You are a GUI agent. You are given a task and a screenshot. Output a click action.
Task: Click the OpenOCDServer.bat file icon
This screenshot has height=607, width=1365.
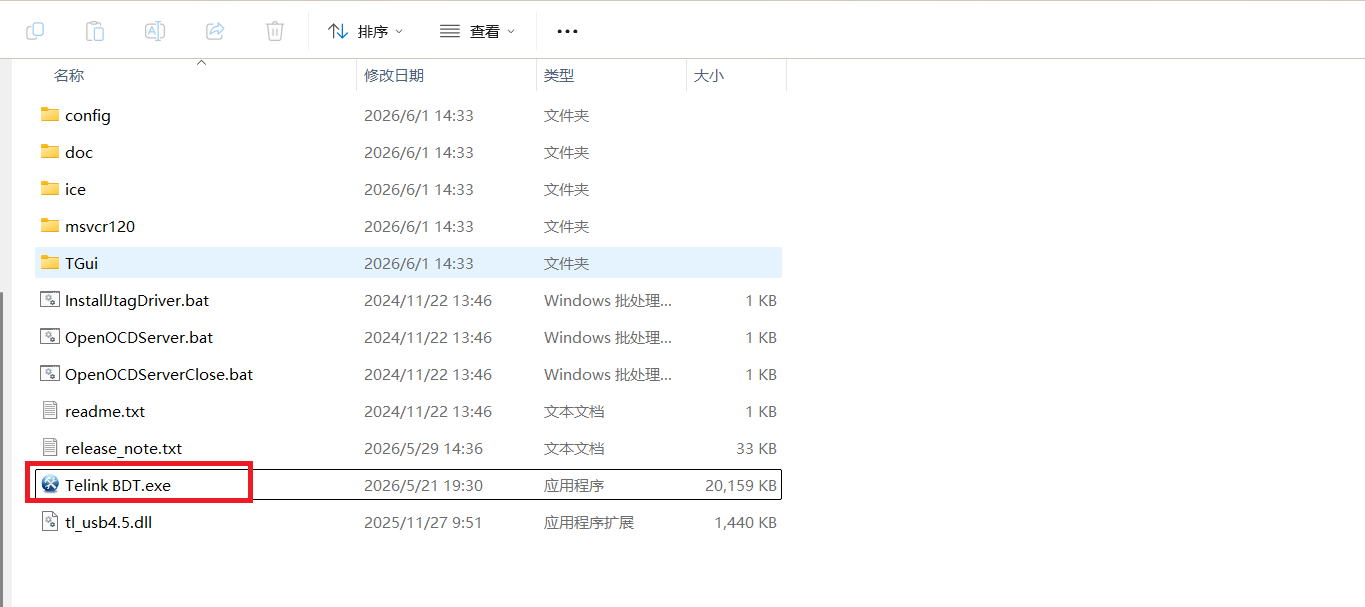coord(50,337)
